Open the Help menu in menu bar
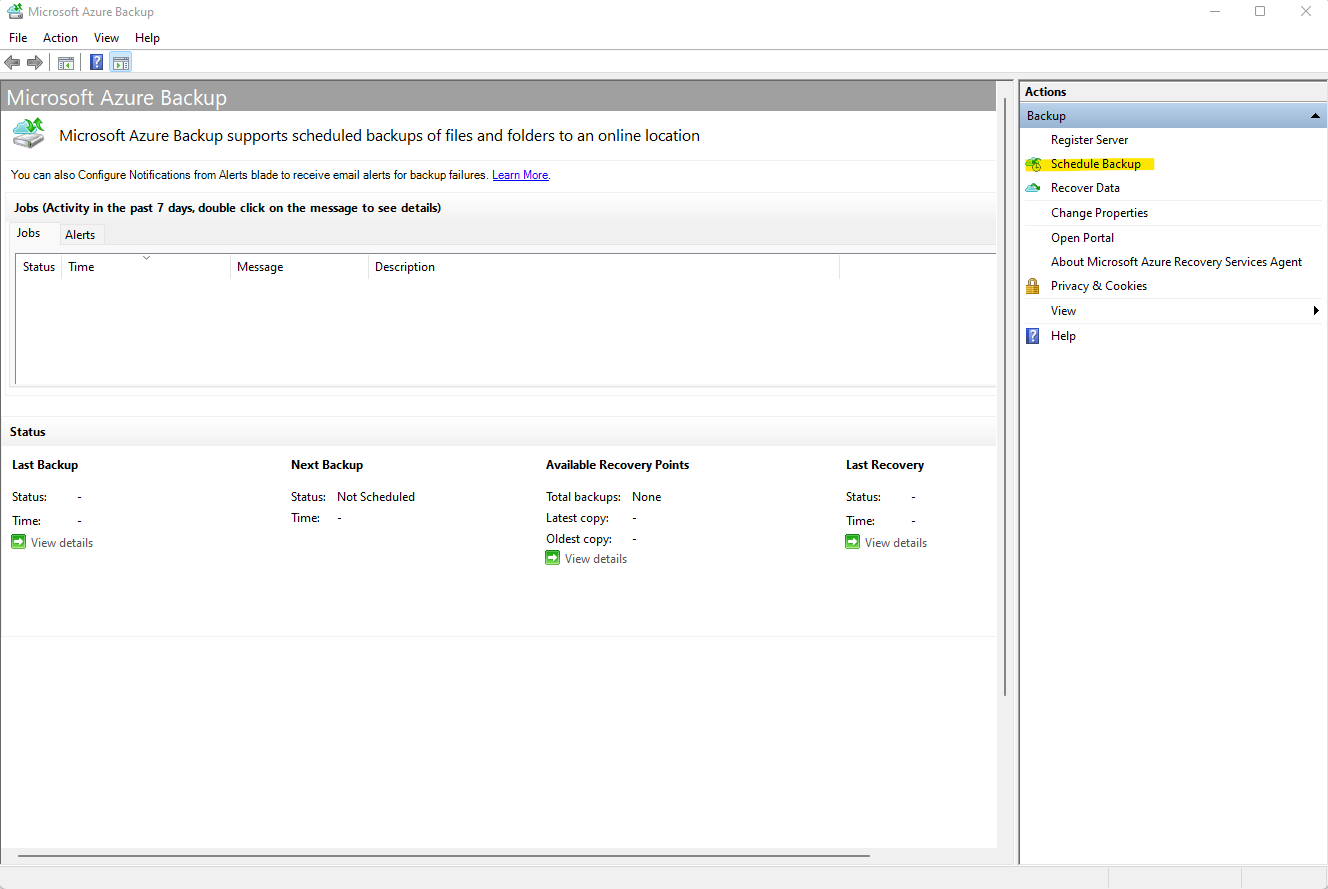Screen dimensions: 1328x889 pyautogui.click(x=147, y=38)
